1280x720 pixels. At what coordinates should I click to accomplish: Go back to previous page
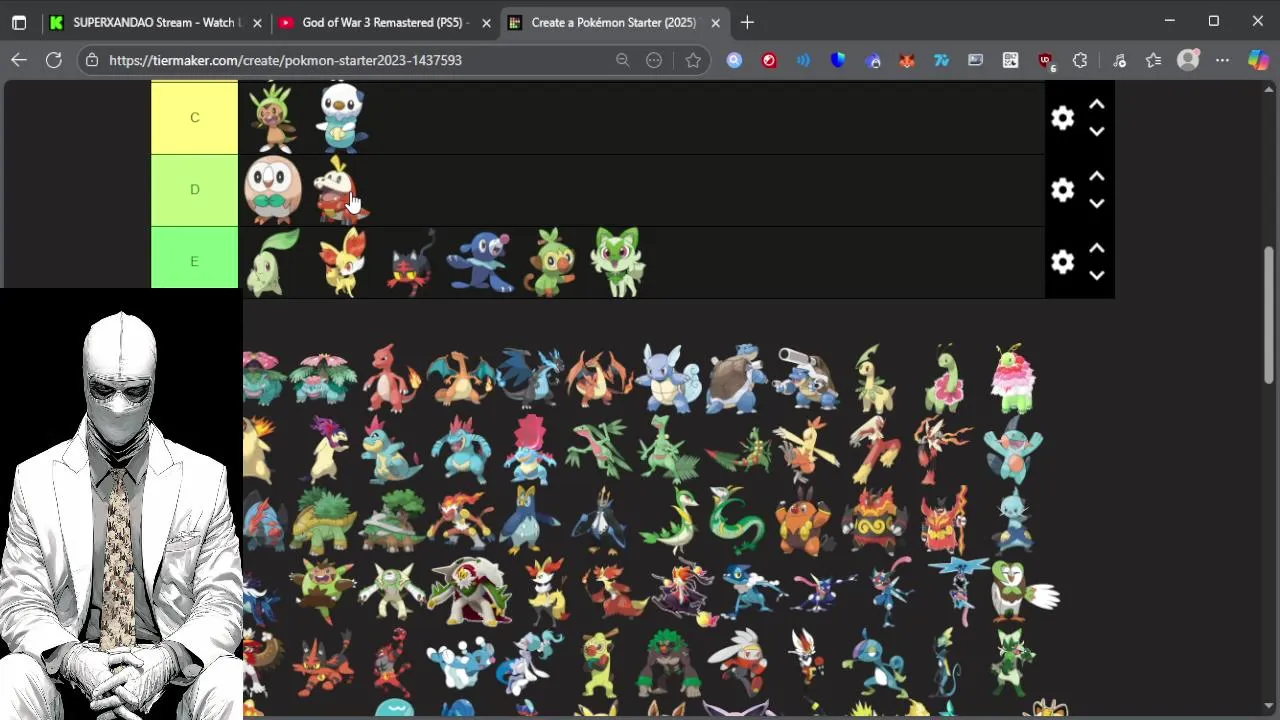coord(19,60)
